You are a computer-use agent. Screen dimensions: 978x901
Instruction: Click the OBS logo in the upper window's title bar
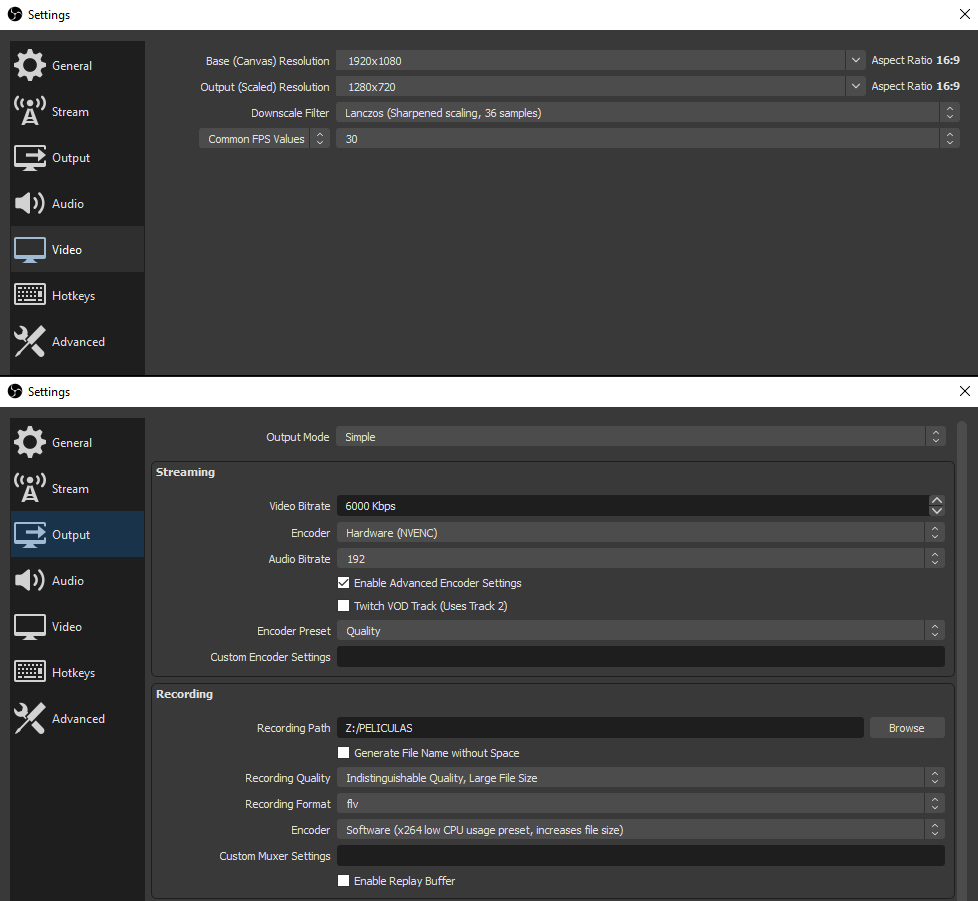coord(15,15)
